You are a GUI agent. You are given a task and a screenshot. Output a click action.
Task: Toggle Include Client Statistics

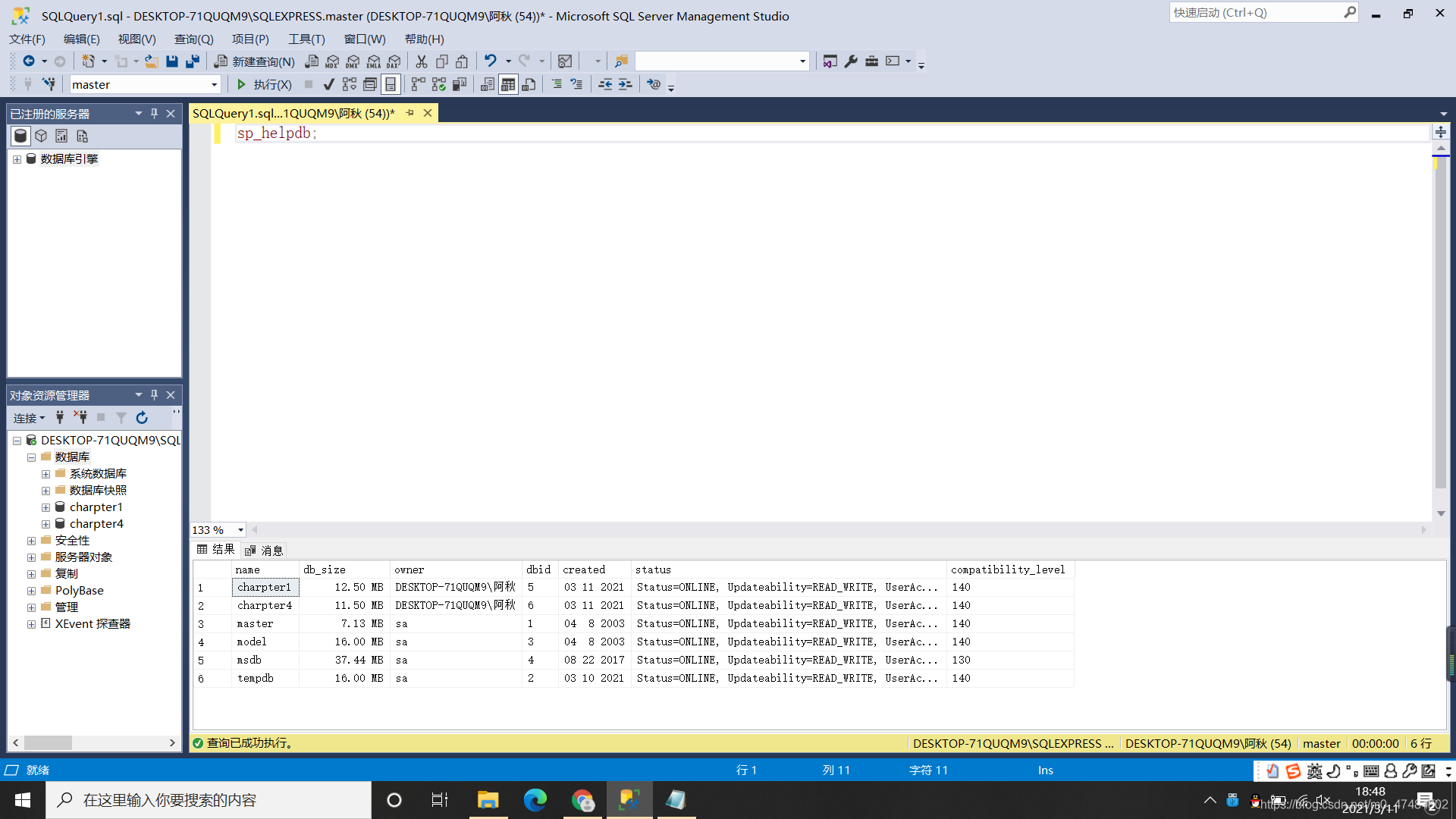pos(459,84)
